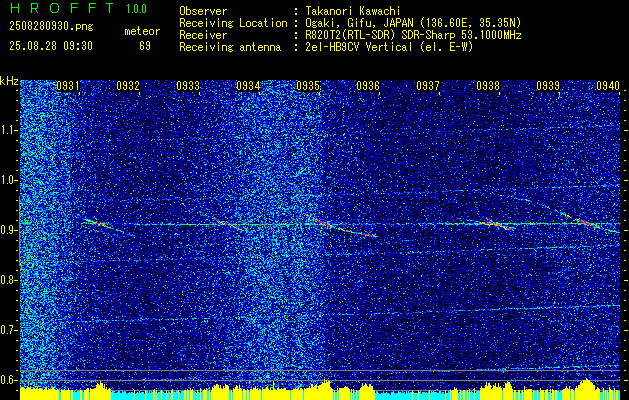
Task: Click the Receiving antenna field label
Action: click(x=230, y=47)
